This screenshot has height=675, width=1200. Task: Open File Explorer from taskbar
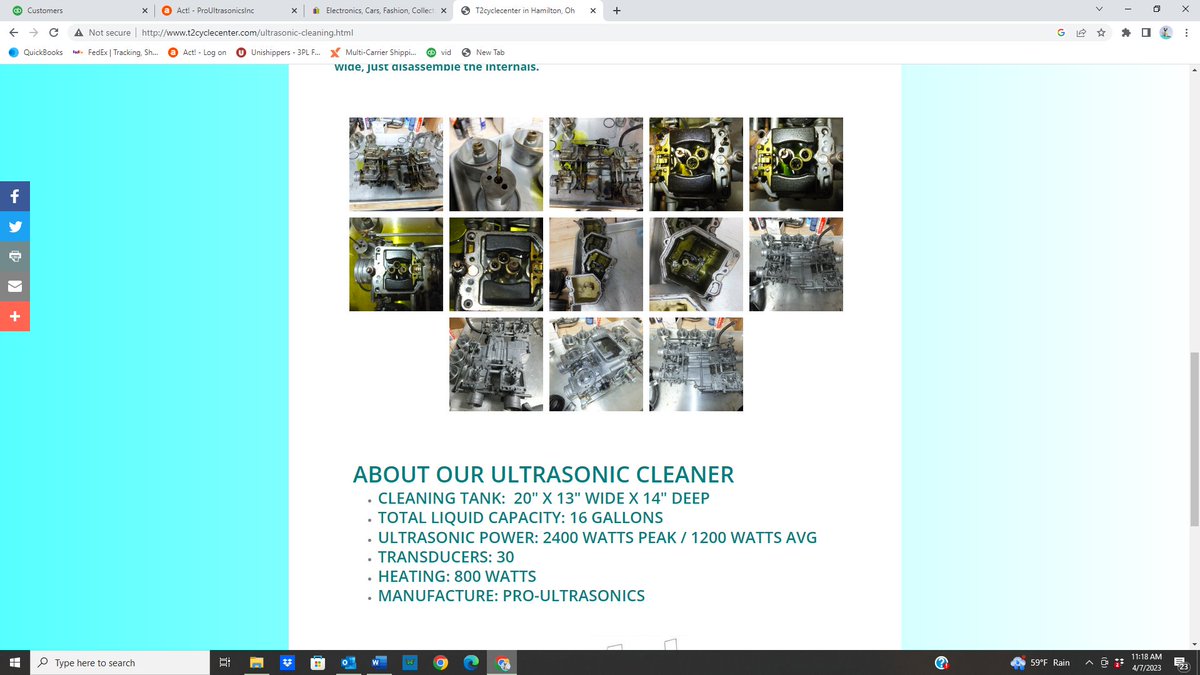[256, 662]
